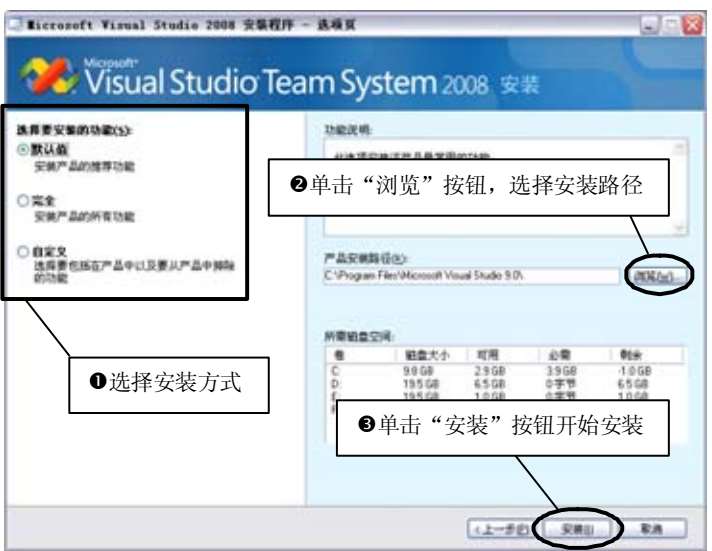Viewport: 712px width, 551px height.
Task: Click the 3.9 GB required space cell
Action: pos(562,371)
